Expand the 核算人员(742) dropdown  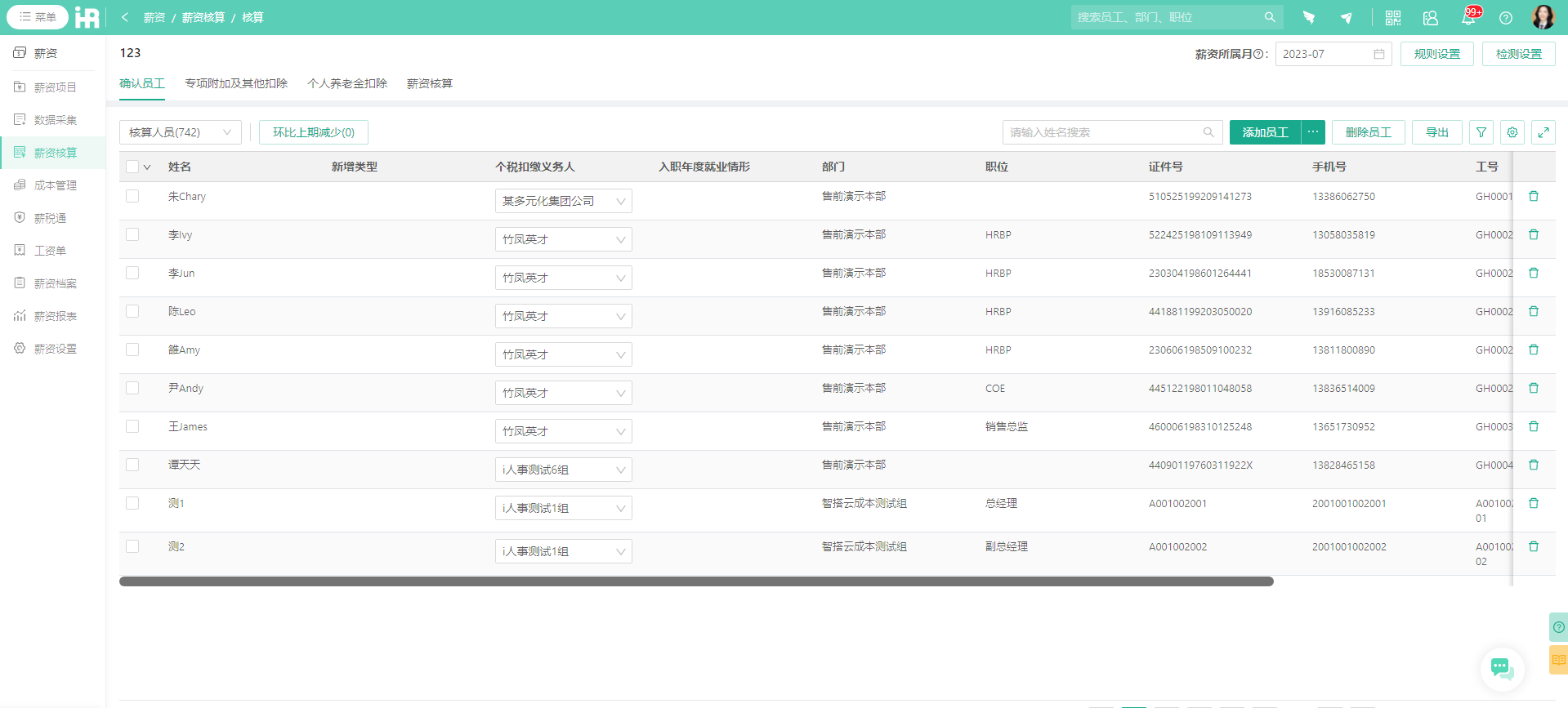point(180,132)
